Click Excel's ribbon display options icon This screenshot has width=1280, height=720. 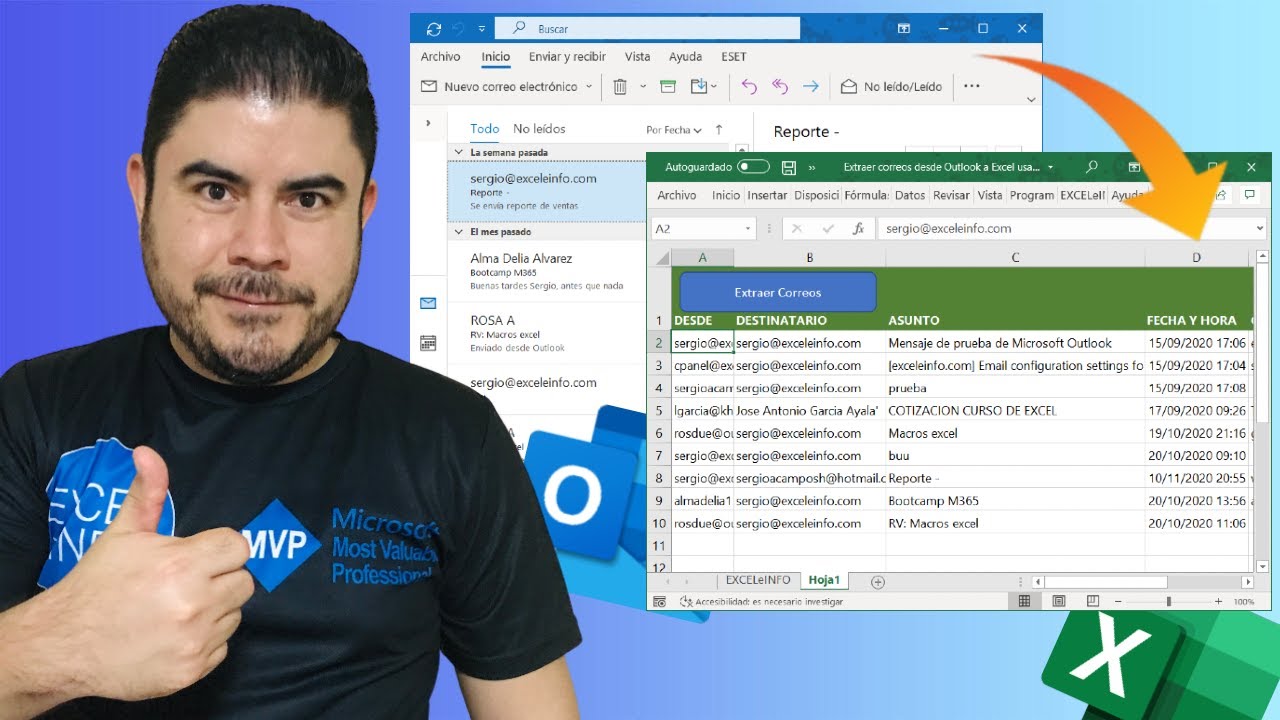coord(1134,167)
